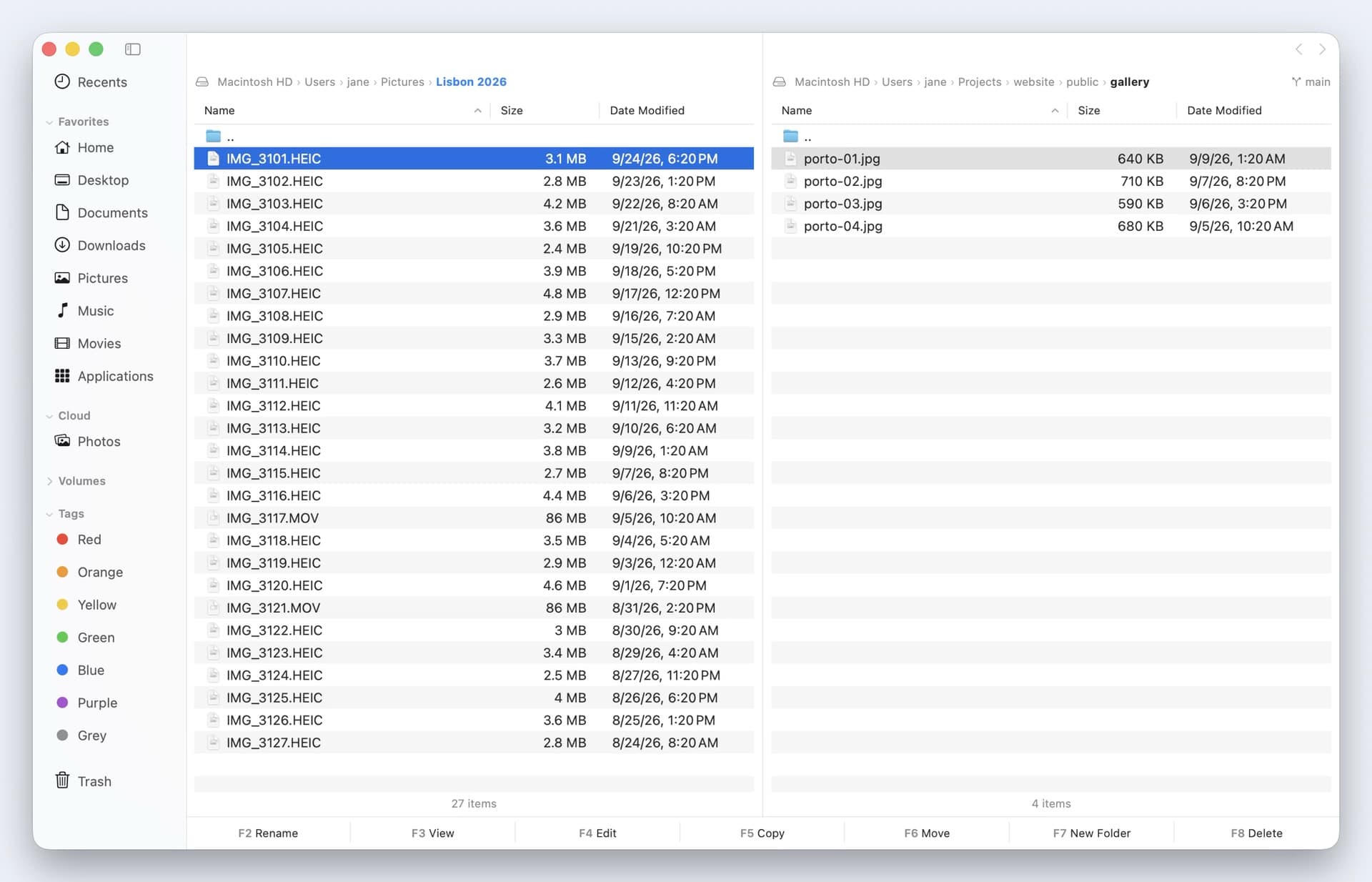Toggle Name sort arrow in left pane
The image size is (1372, 882).
(x=477, y=110)
